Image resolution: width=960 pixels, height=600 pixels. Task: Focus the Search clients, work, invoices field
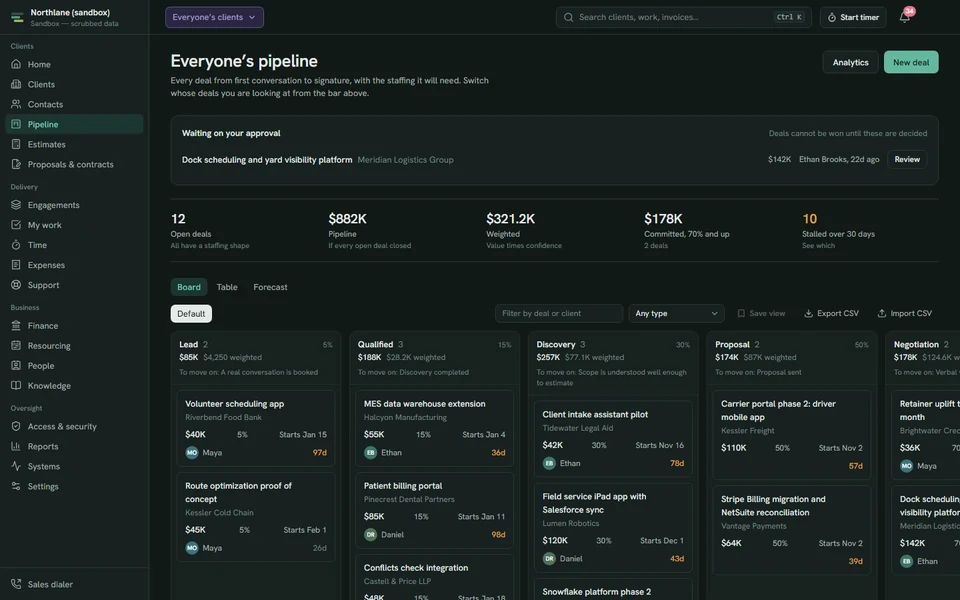[684, 17]
